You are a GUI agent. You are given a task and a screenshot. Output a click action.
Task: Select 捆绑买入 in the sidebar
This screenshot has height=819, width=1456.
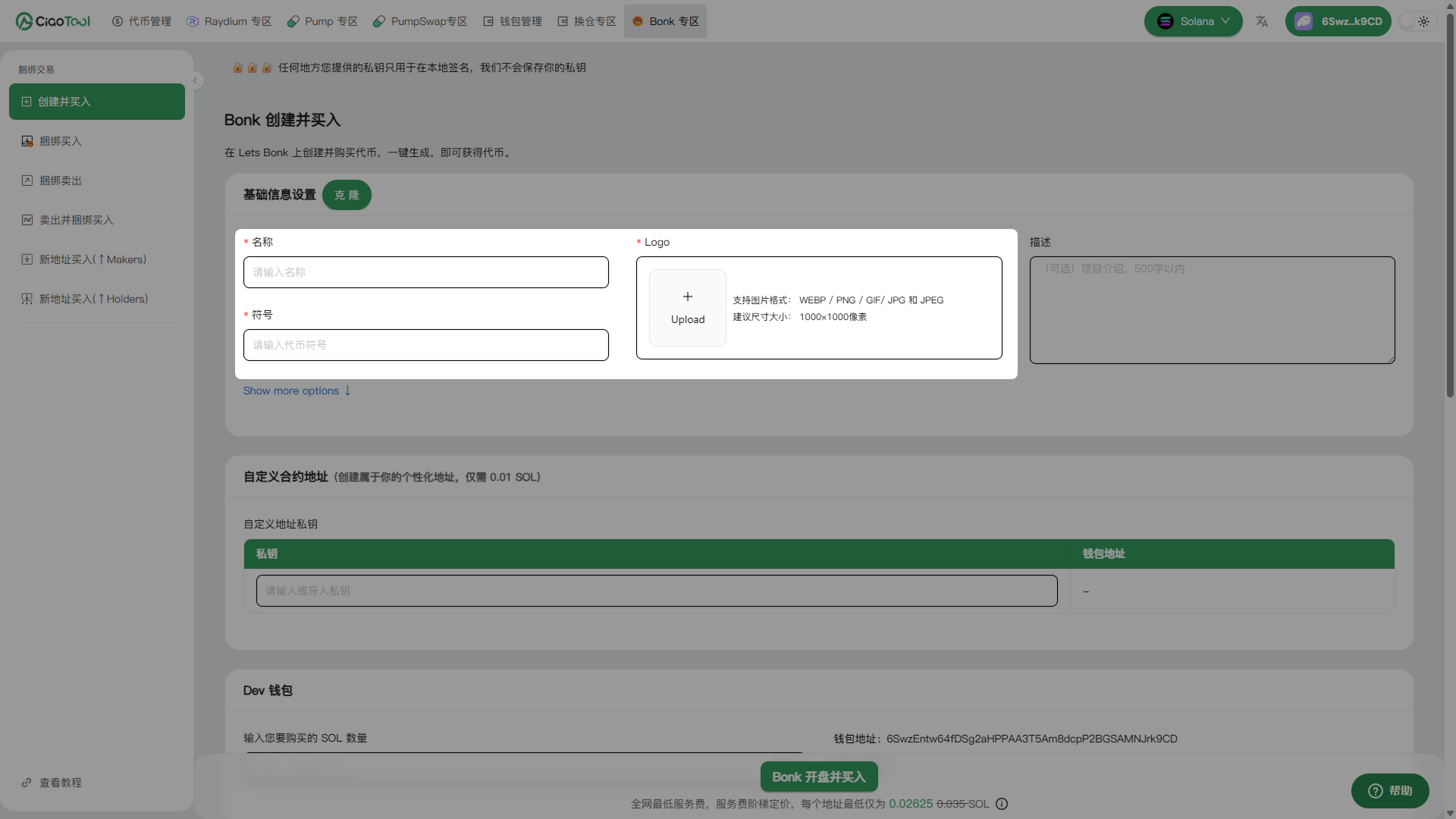[97, 141]
